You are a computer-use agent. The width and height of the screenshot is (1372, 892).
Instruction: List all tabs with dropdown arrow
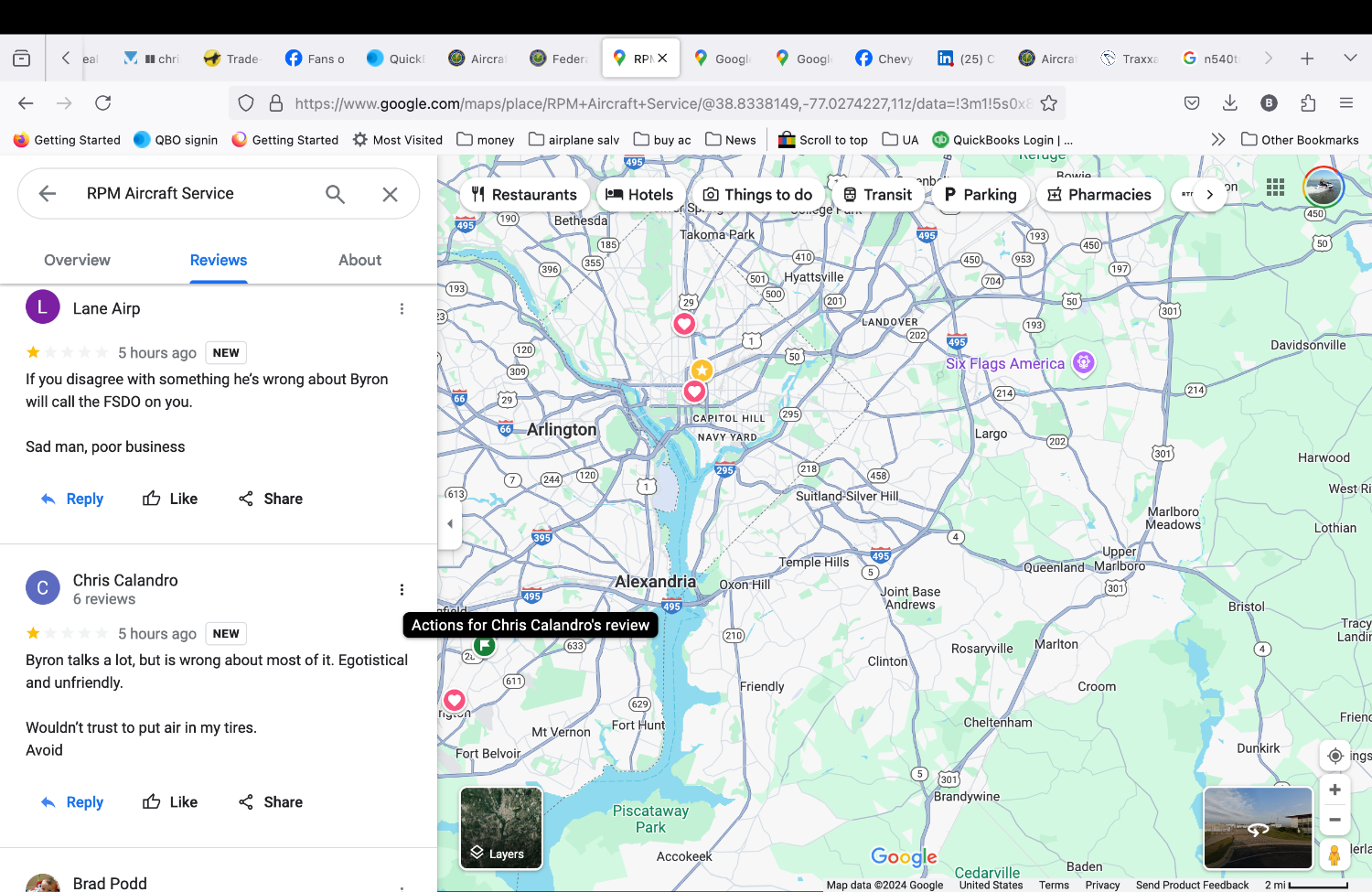(1350, 59)
